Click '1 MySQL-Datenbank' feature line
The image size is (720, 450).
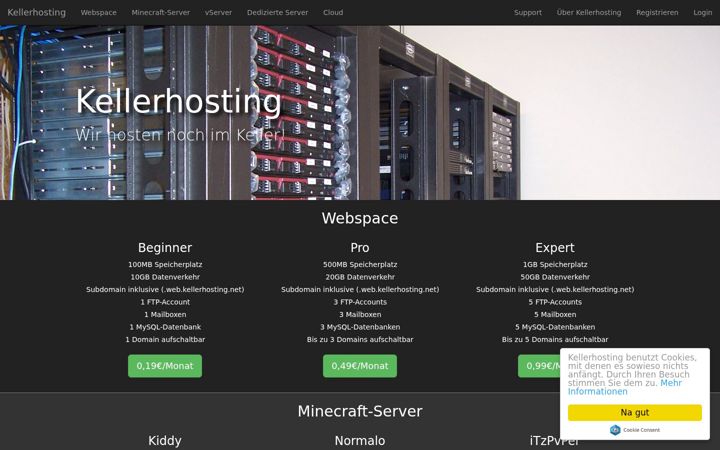click(165, 327)
